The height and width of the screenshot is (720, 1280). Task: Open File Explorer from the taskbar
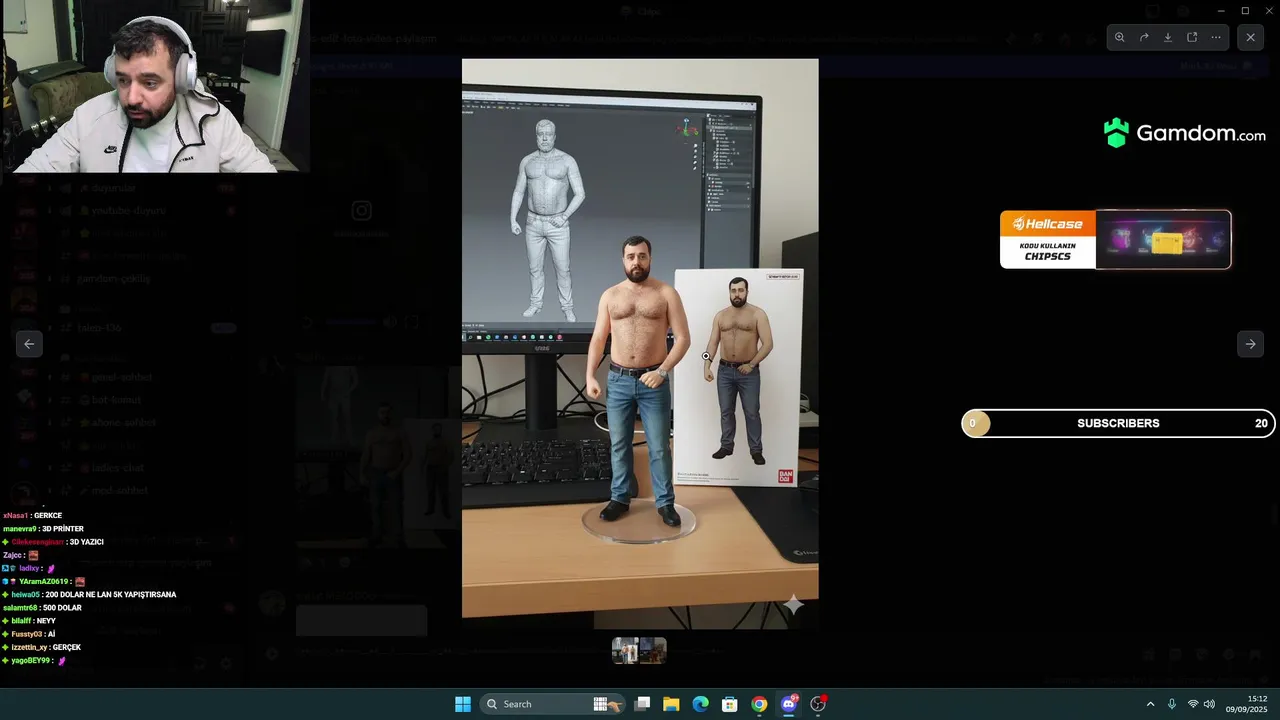pyautogui.click(x=671, y=704)
